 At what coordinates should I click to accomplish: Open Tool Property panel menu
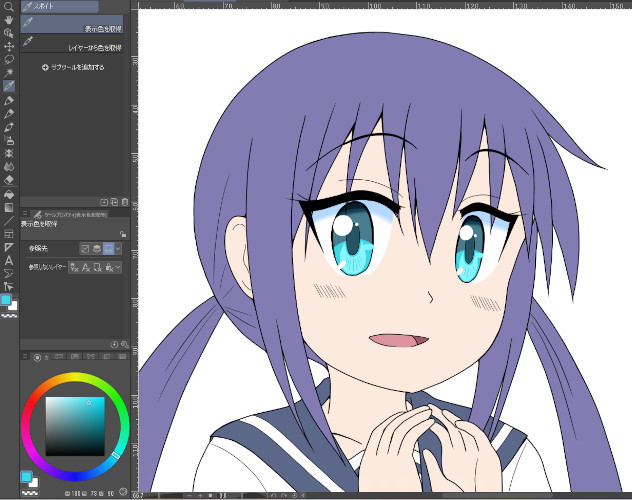pos(25,213)
